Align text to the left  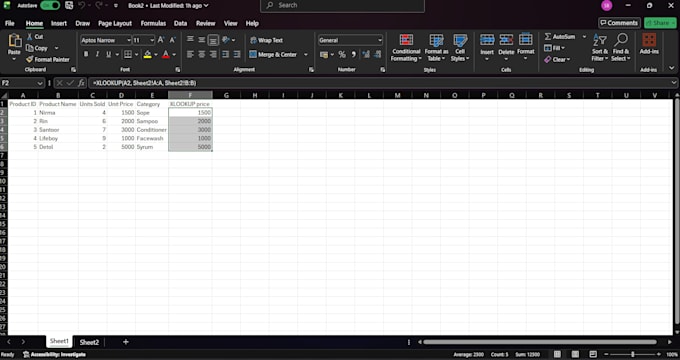pos(190,55)
